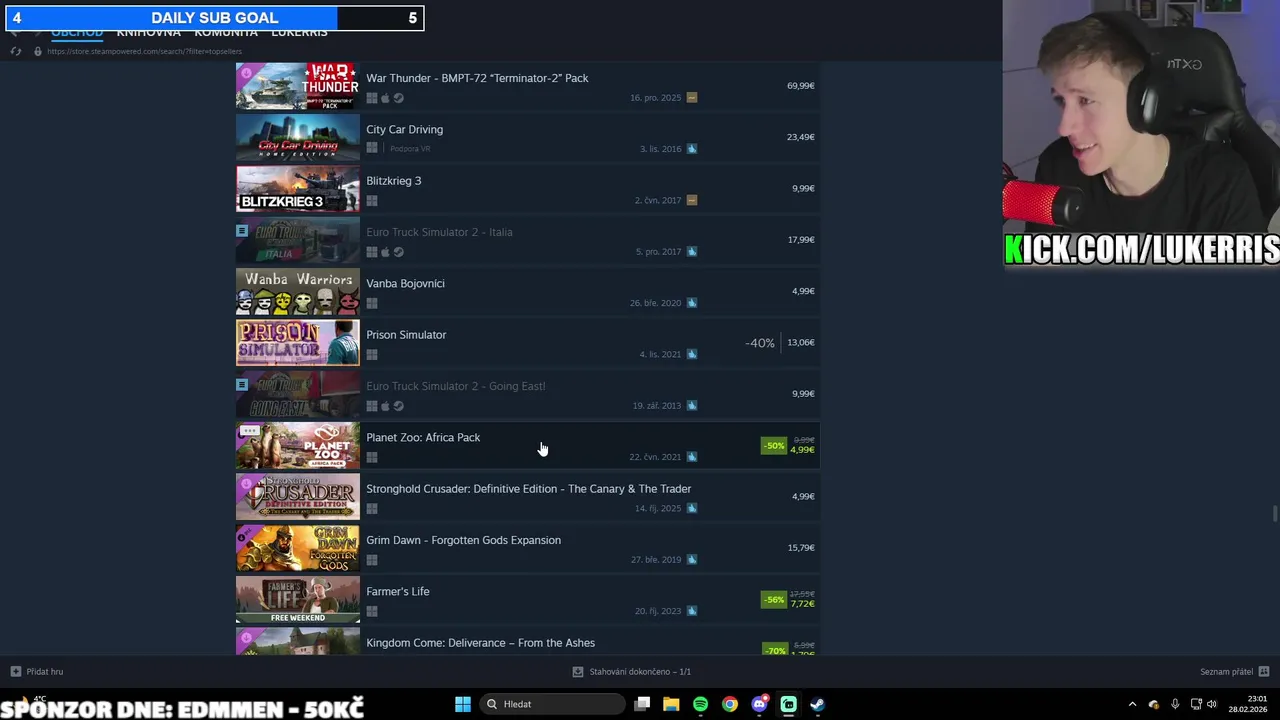Click the 23,49€ price on City Car Driving
1280x720 pixels.
click(800, 137)
